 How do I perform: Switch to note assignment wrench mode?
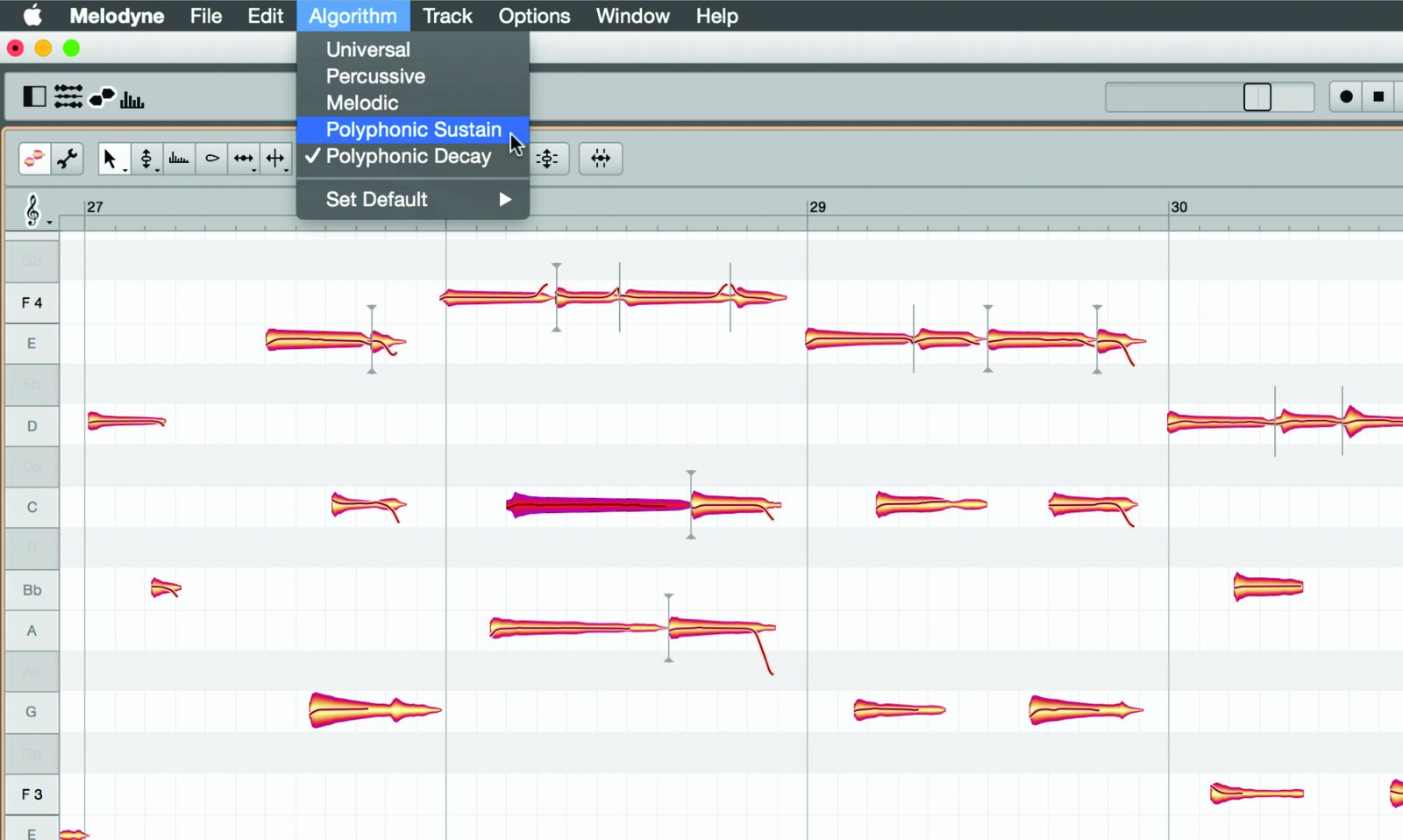(x=68, y=159)
